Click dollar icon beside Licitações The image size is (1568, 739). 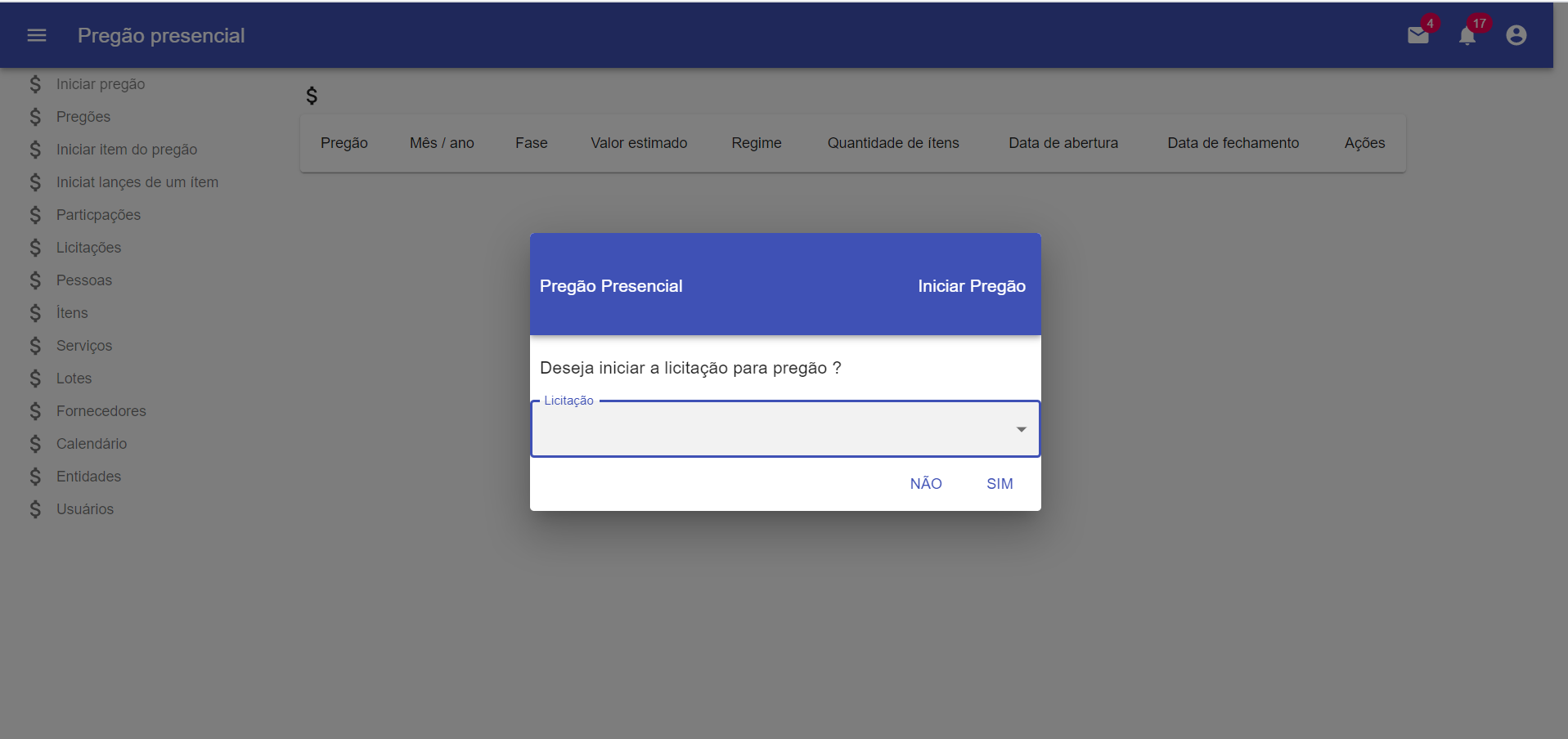pos(35,248)
